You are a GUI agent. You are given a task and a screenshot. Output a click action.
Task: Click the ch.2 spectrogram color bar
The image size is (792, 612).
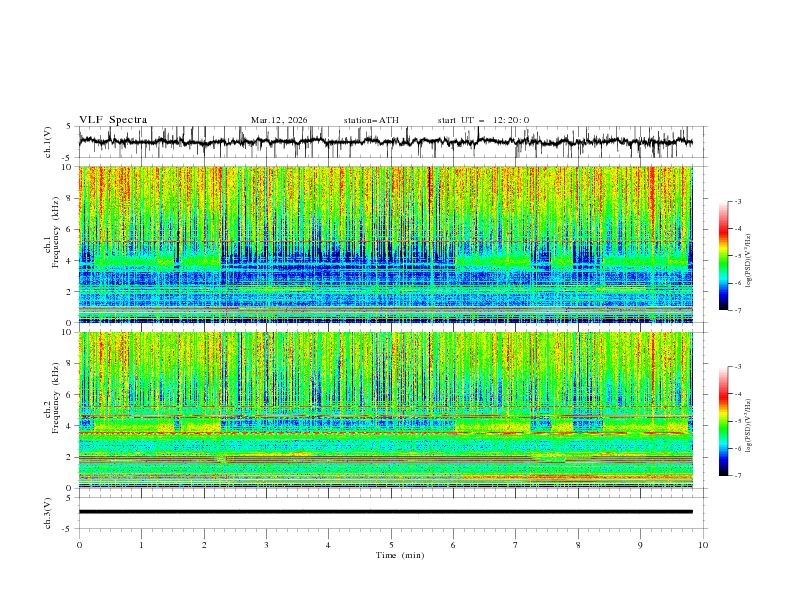pos(723,421)
